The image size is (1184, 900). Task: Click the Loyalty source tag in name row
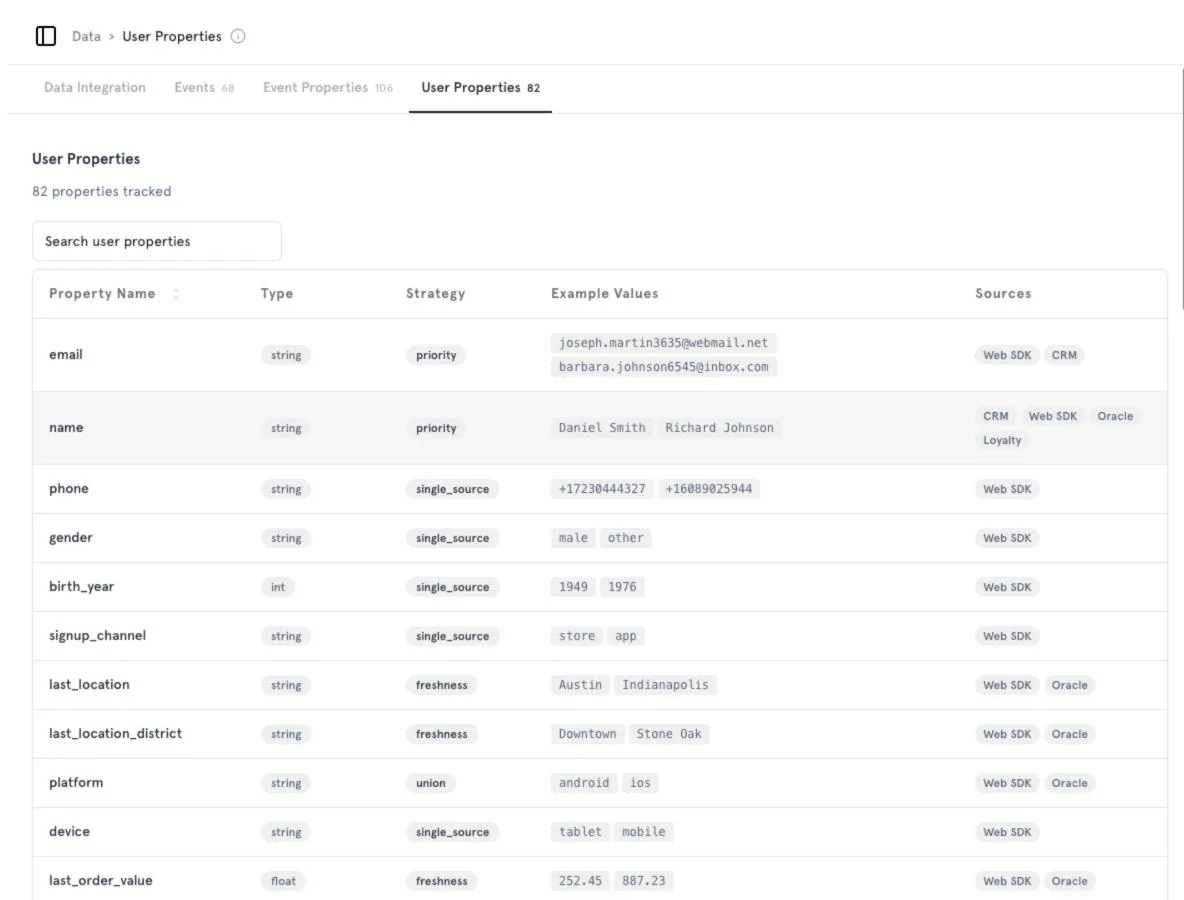pos(1002,440)
